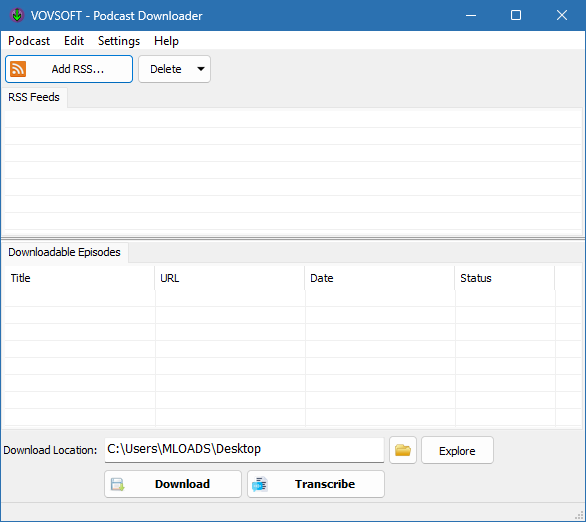This screenshot has height=522, width=586.
Task: Click the Transcribe button
Action: 316,484
